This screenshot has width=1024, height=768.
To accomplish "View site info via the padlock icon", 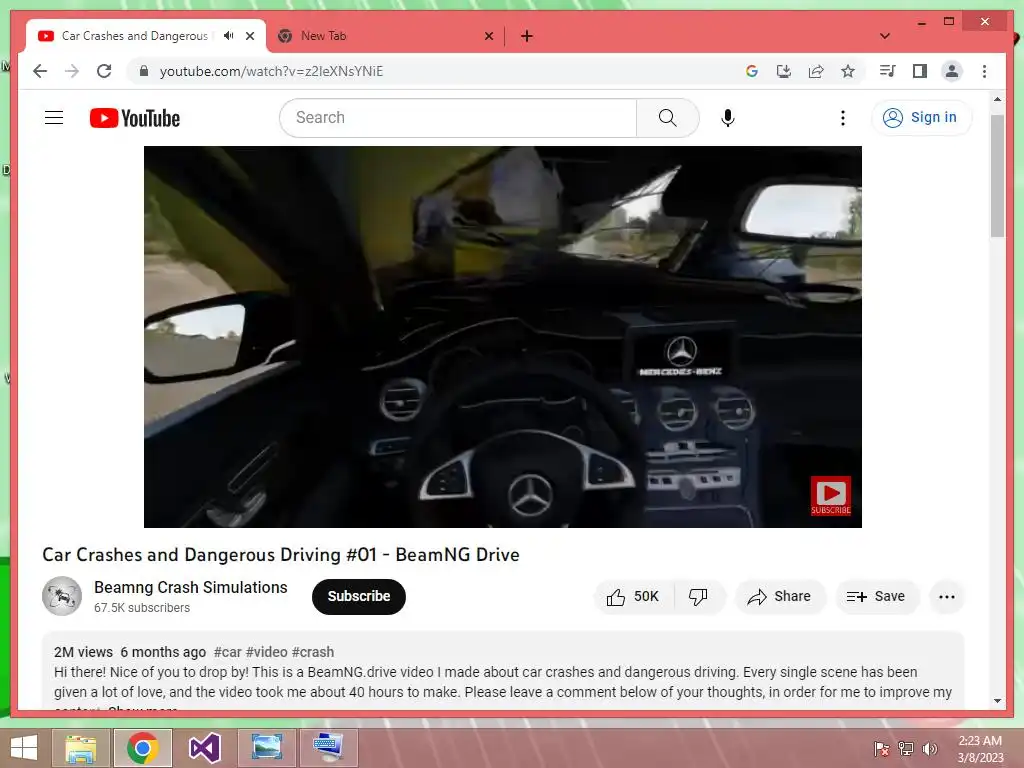I will tap(144, 71).
